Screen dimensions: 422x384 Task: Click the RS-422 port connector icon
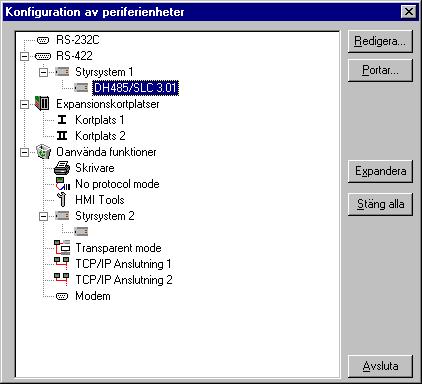point(43,56)
